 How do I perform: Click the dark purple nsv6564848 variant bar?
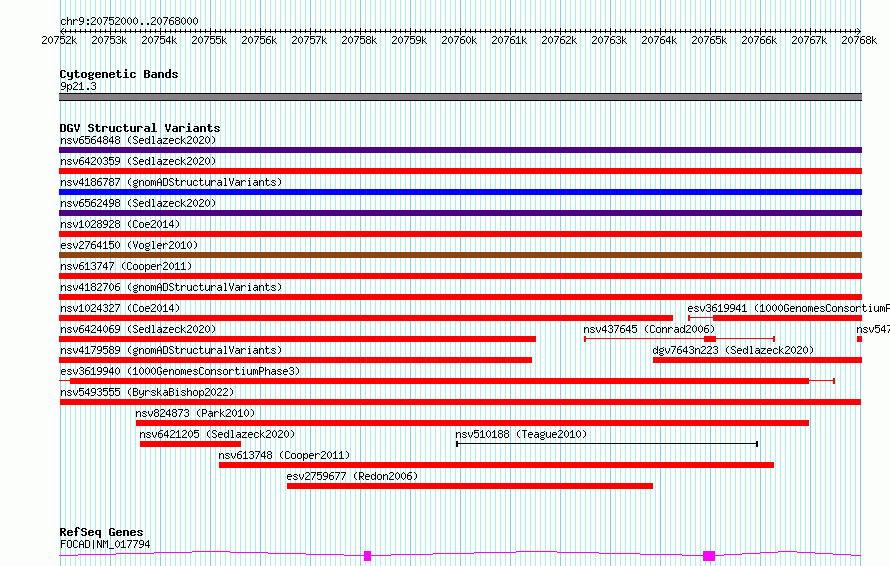(460, 150)
